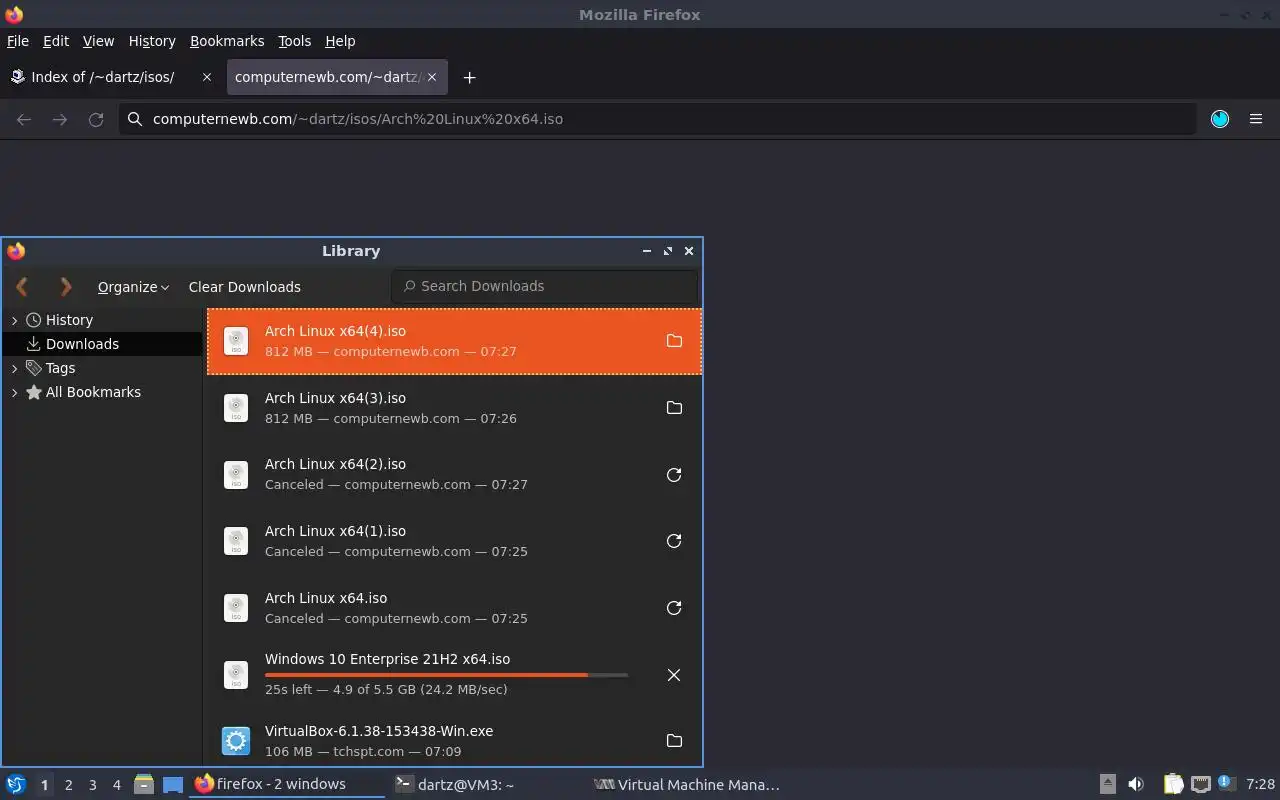
Task: Open the volume control in tray
Action: click(x=1136, y=784)
